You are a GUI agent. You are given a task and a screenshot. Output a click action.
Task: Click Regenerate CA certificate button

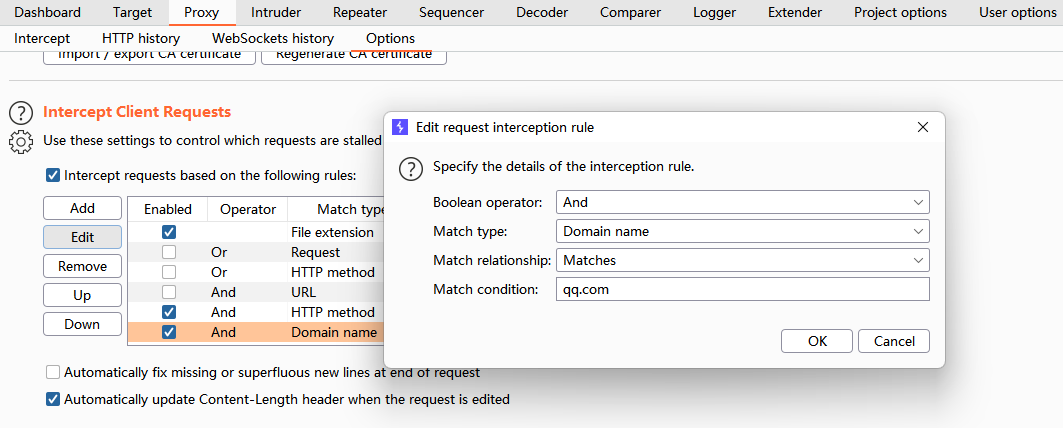coord(354,56)
